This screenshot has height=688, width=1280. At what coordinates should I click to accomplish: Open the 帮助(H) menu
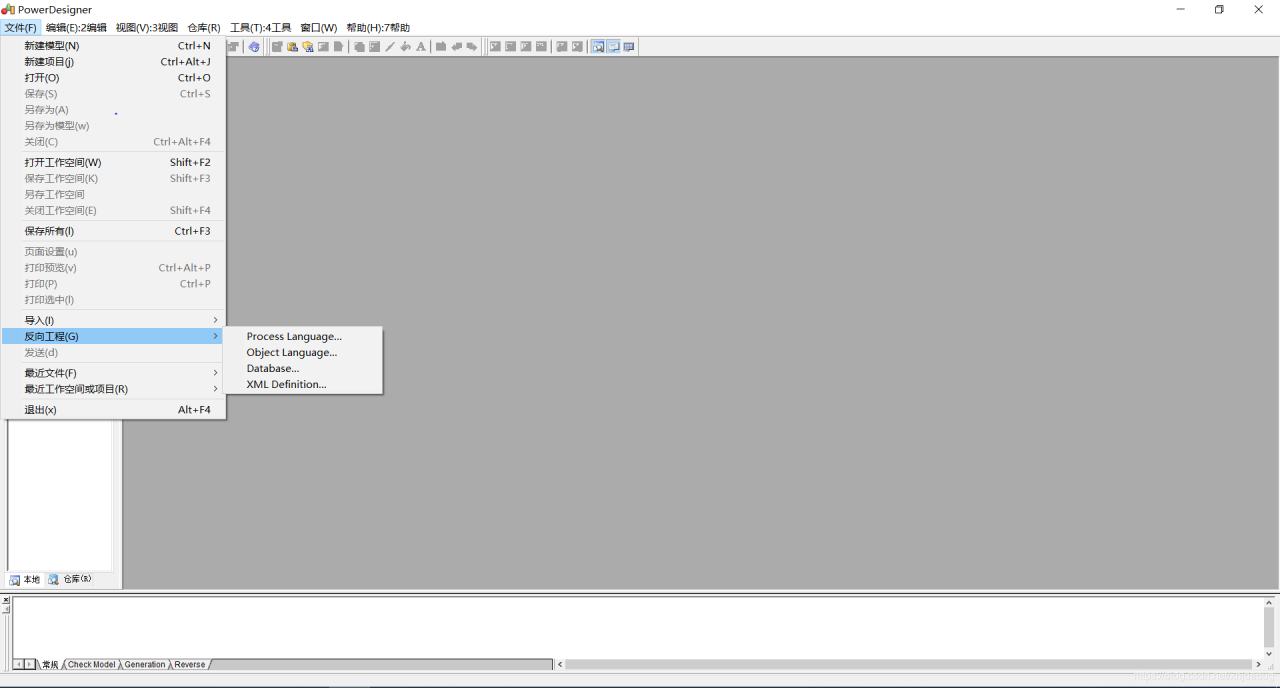coord(378,28)
